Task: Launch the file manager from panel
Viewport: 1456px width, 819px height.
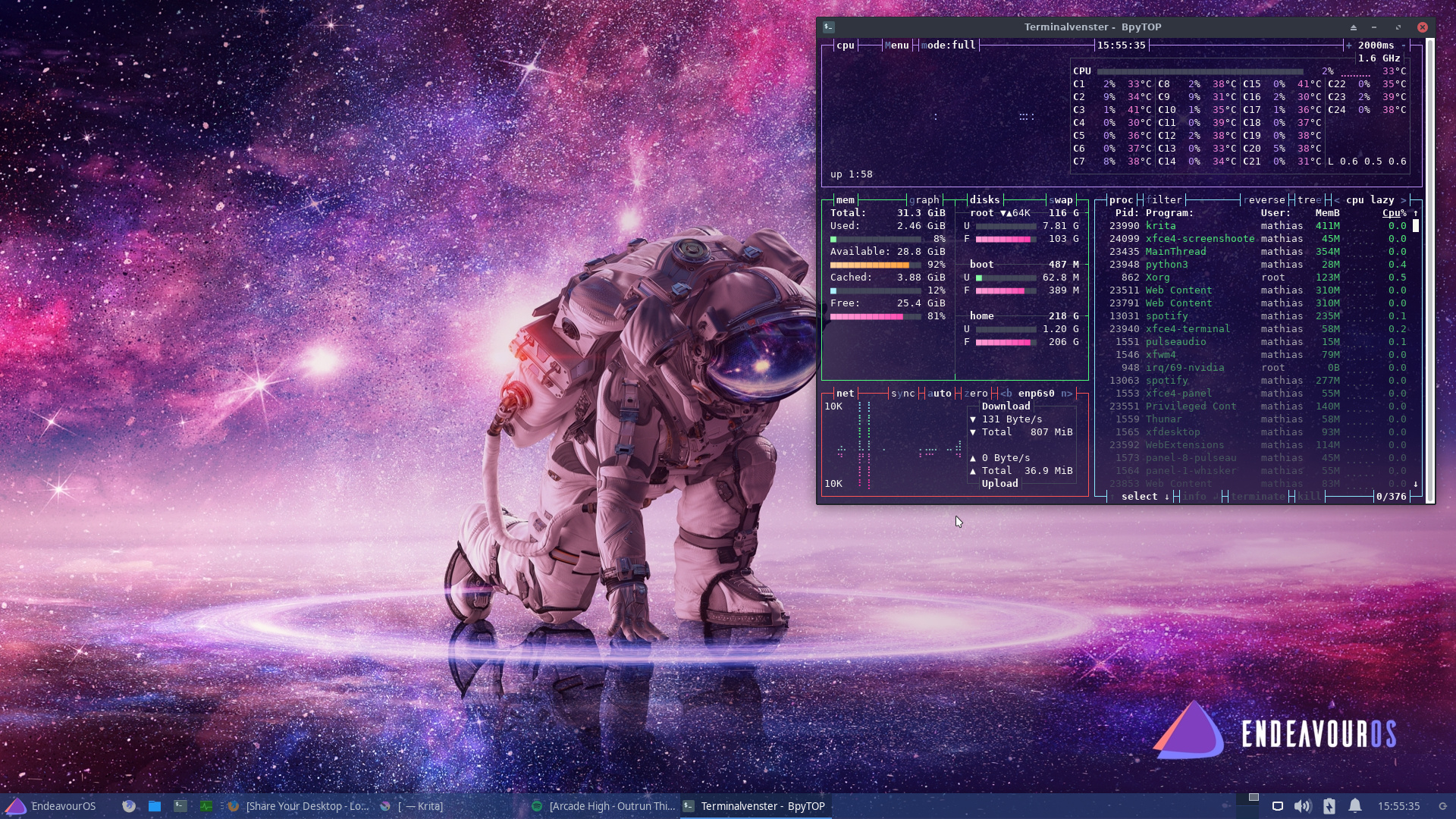Action: (155, 806)
